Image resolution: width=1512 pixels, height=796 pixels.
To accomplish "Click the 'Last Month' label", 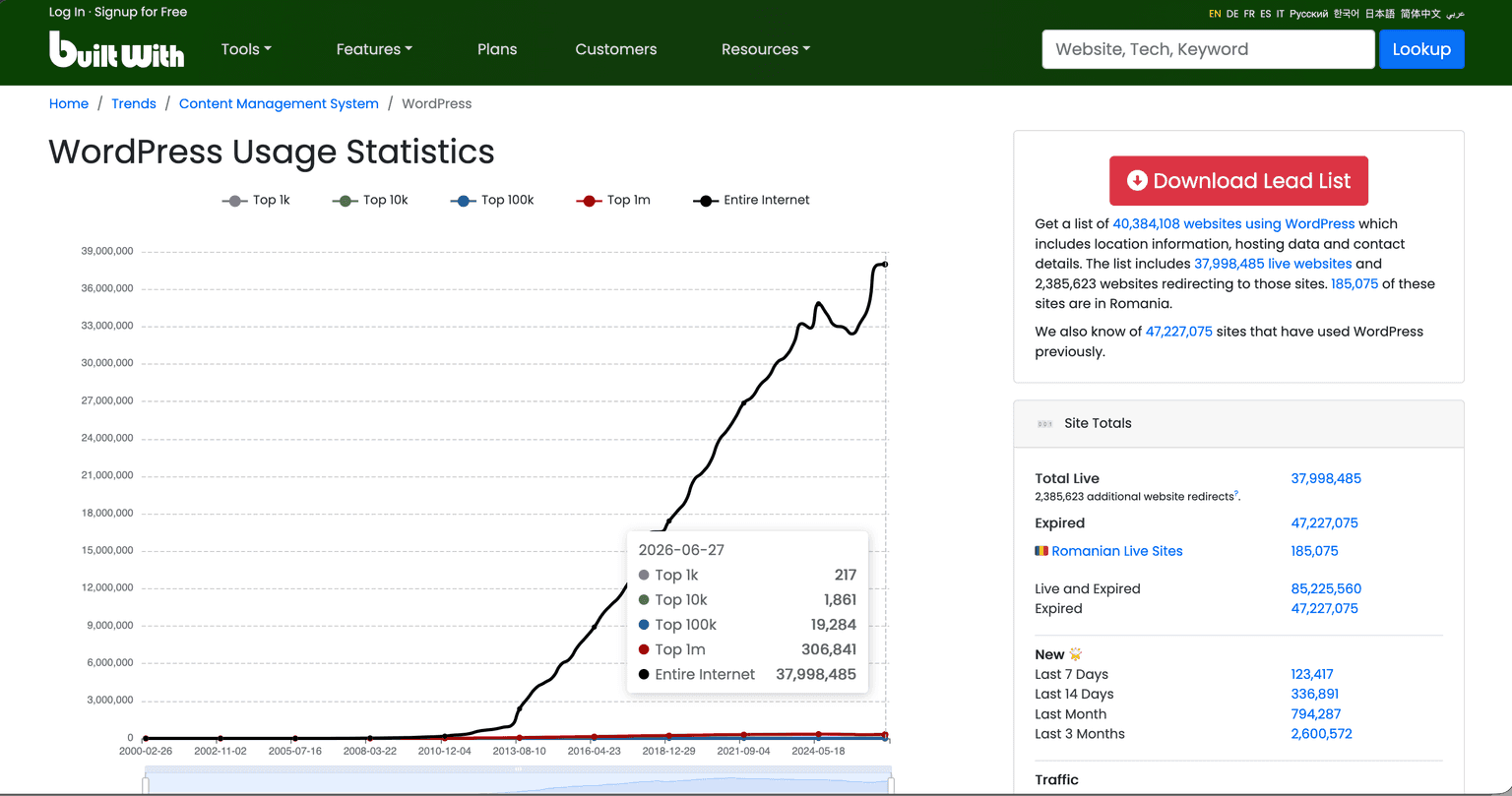I will [x=1070, y=714].
